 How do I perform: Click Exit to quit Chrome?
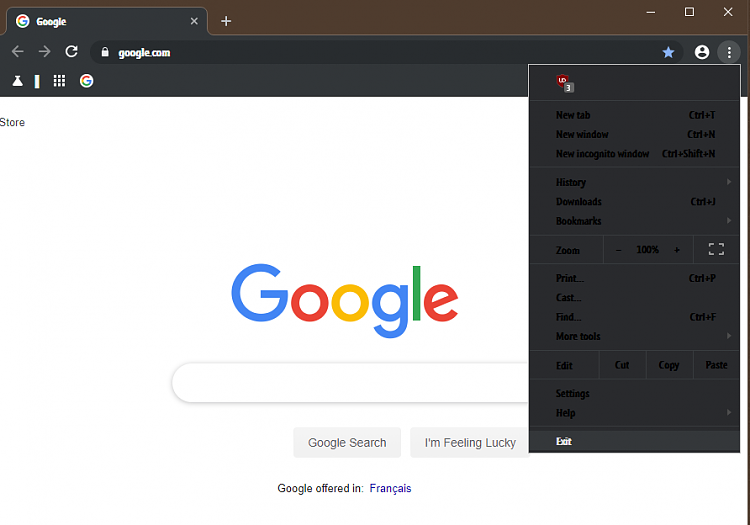click(x=635, y=441)
